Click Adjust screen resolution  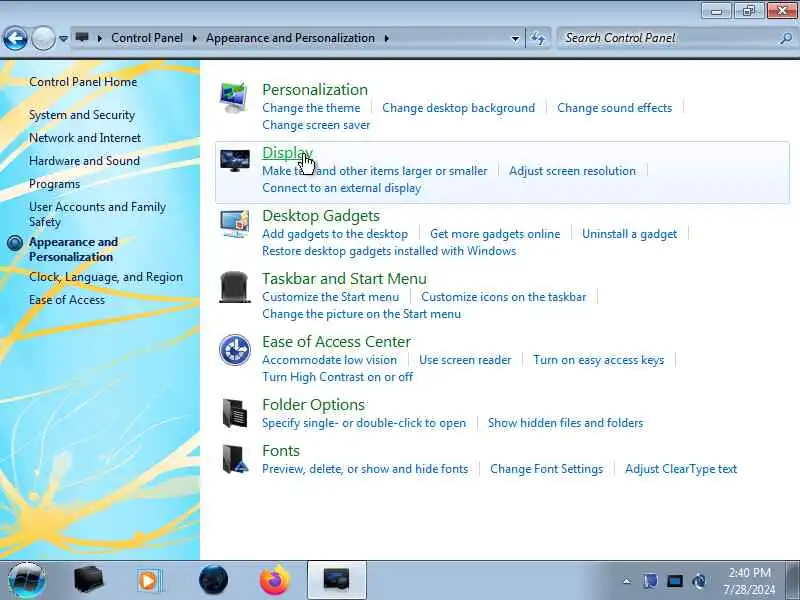572,171
